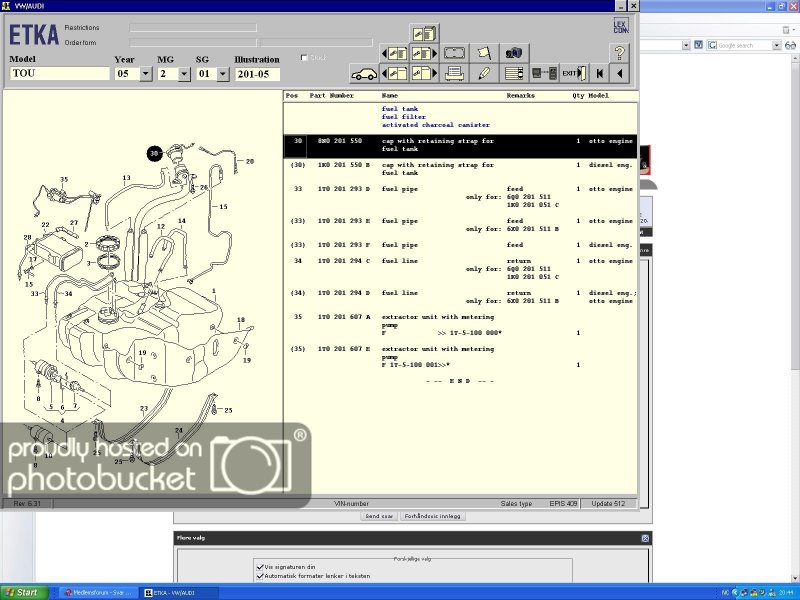800x600 pixels.
Task: Click the car model selection icon
Action: click(362, 73)
